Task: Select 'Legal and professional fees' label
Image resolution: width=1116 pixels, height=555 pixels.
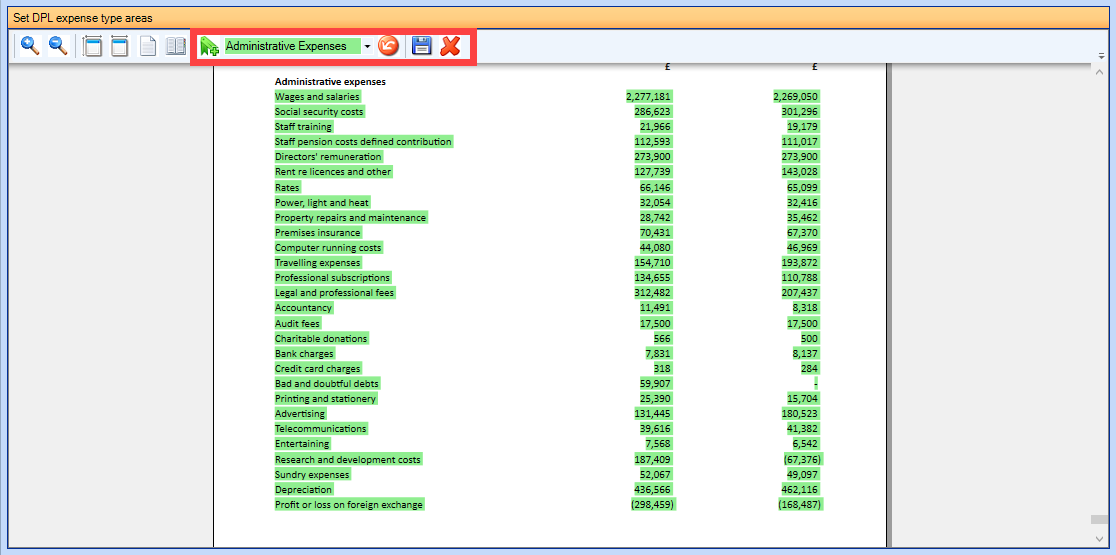Action: tap(335, 292)
